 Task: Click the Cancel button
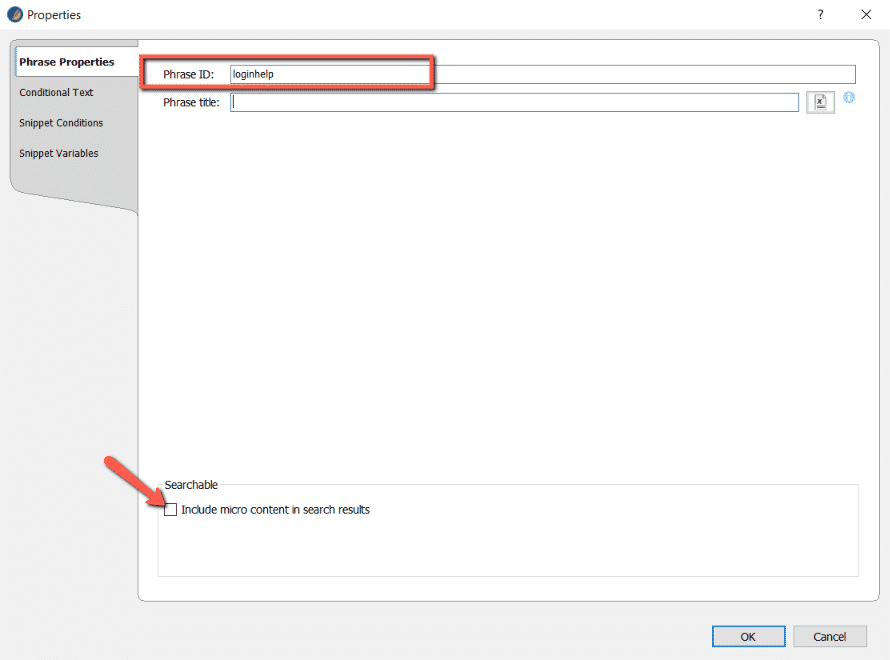click(x=830, y=636)
